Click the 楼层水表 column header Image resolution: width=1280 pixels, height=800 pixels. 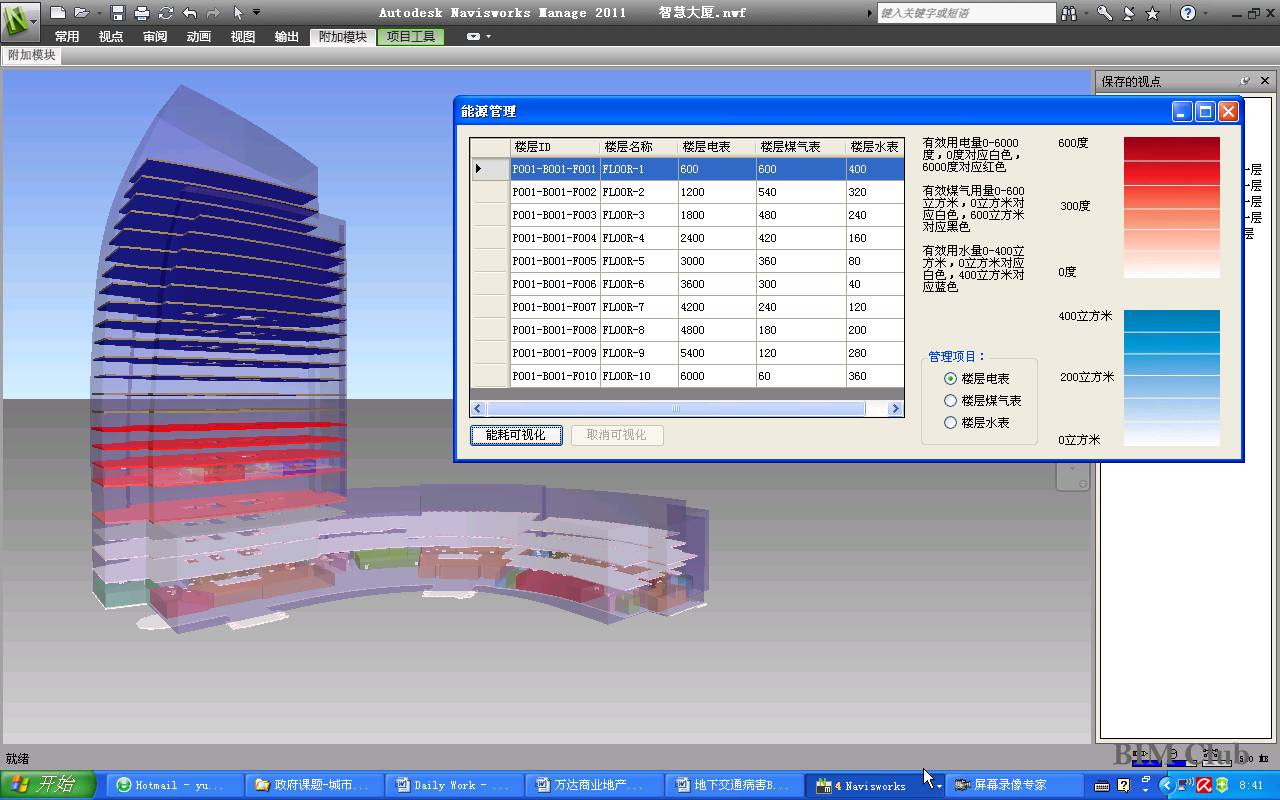point(875,147)
